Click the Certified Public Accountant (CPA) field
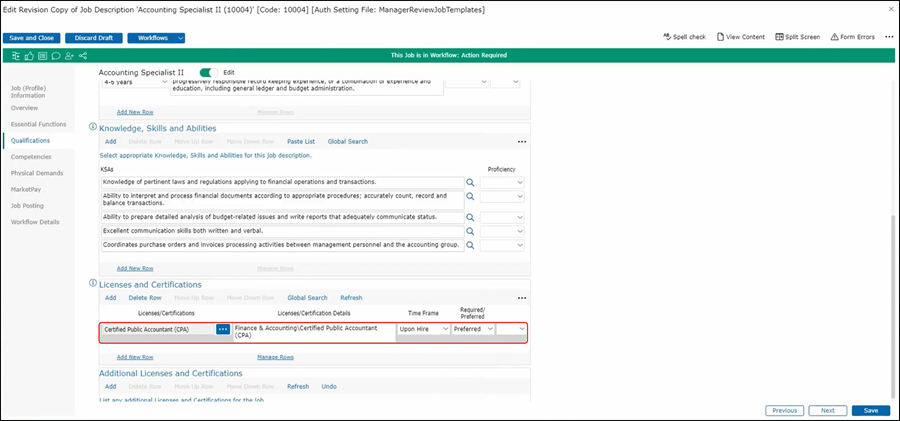This screenshot has width=900, height=421. pyautogui.click(x=158, y=329)
